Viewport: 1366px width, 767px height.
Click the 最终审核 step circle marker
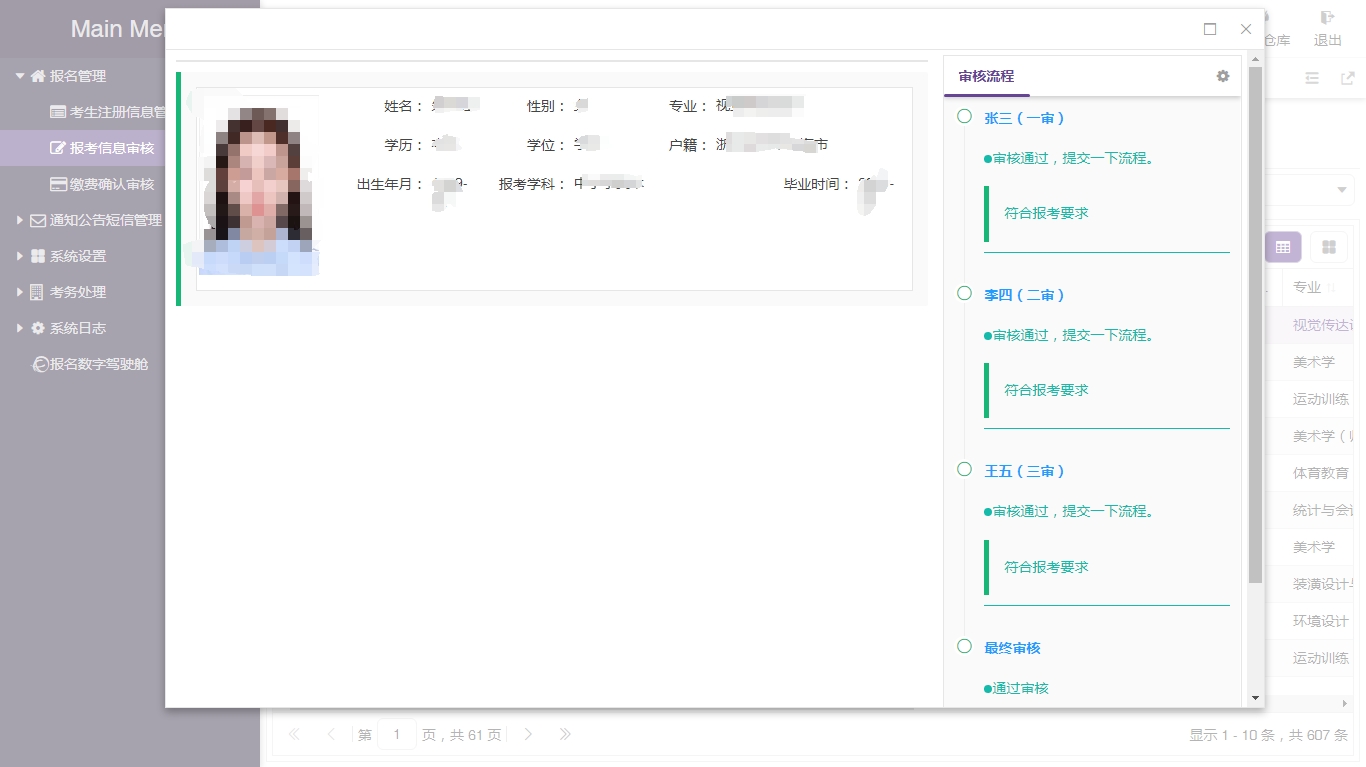[964, 646]
